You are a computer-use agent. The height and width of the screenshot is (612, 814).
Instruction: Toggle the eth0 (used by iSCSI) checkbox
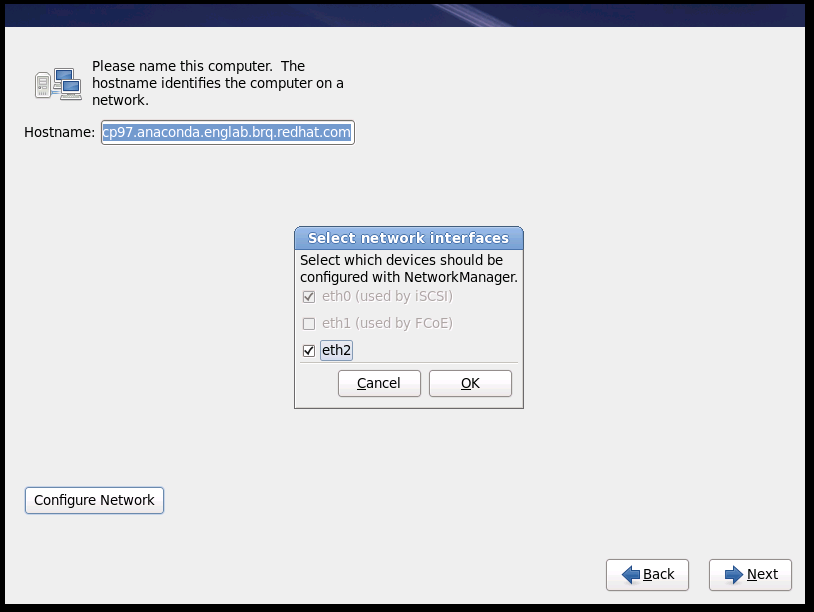click(309, 297)
